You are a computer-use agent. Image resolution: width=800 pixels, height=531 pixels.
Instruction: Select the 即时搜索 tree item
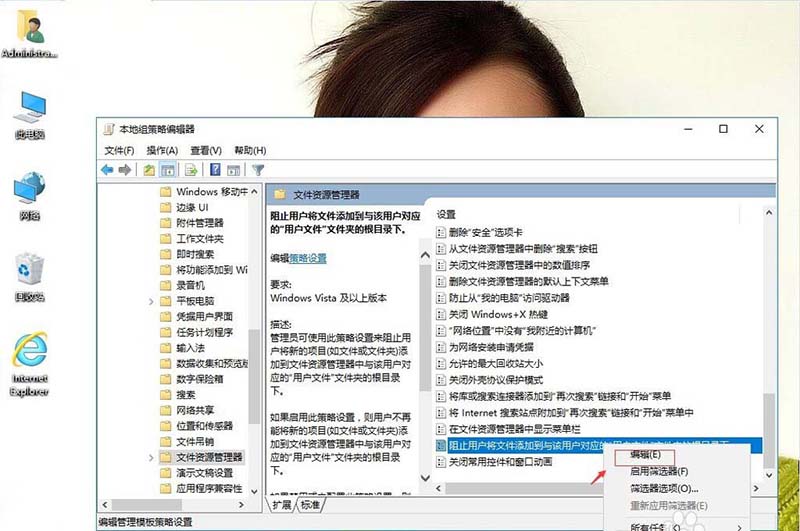[x=195, y=255]
